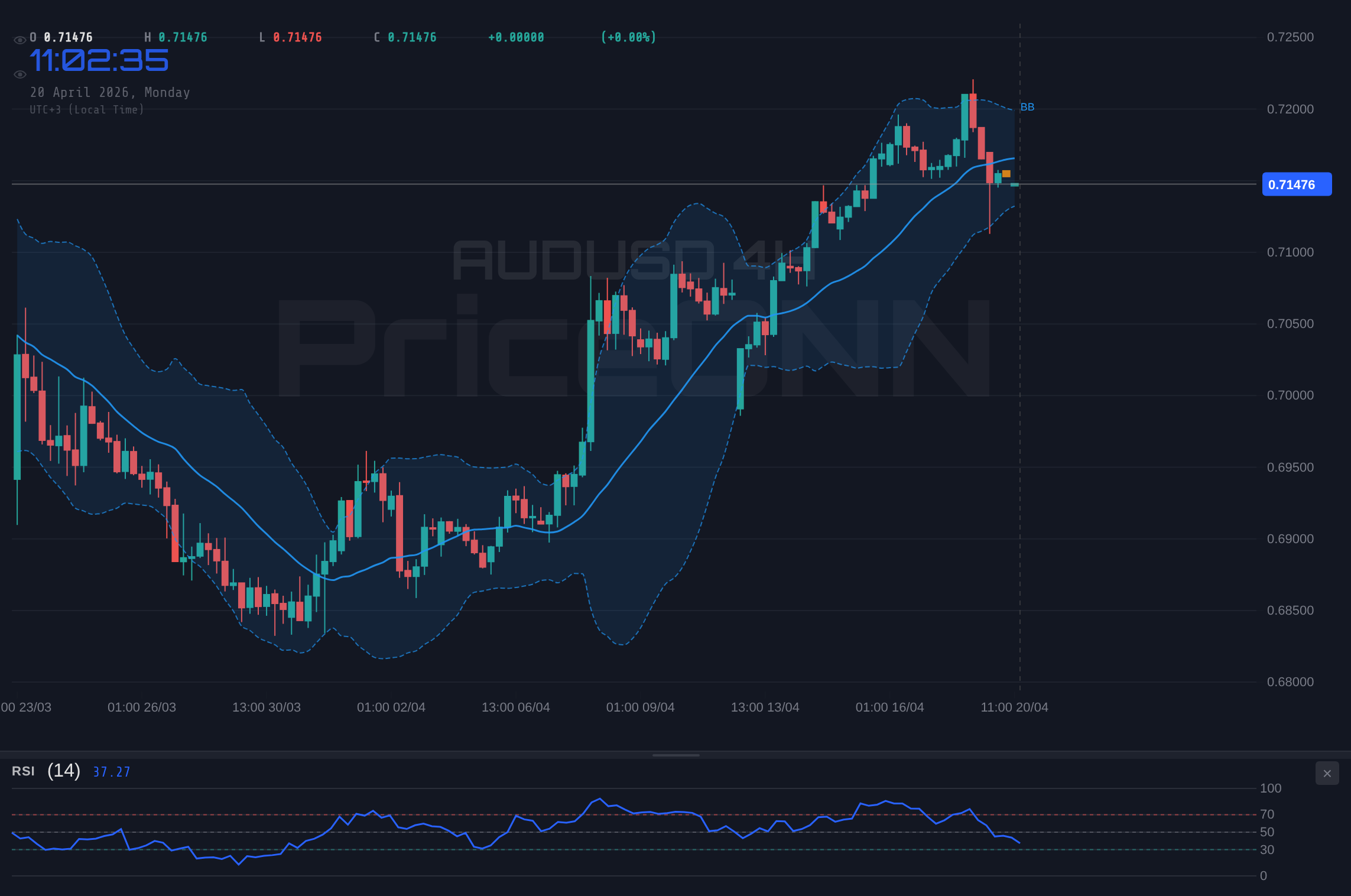This screenshot has width=1351, height=896.
Task: Click the 0.71000 price axis label
Action: [1290, 252]
